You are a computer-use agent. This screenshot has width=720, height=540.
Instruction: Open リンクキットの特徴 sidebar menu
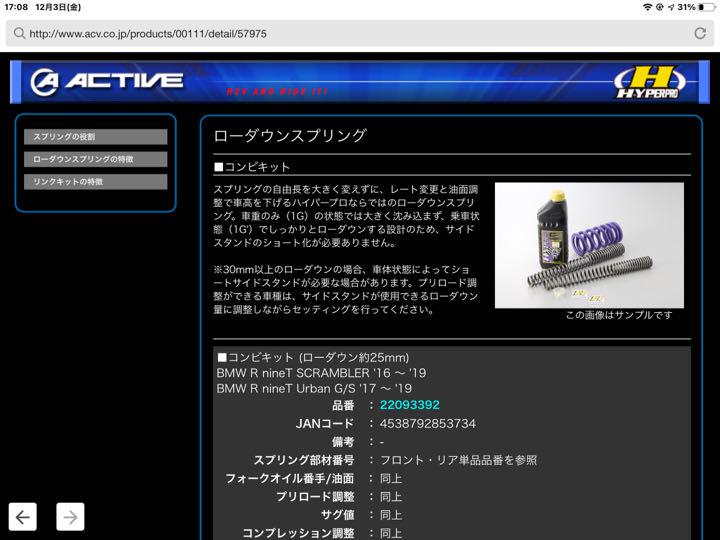pos(96,182)
